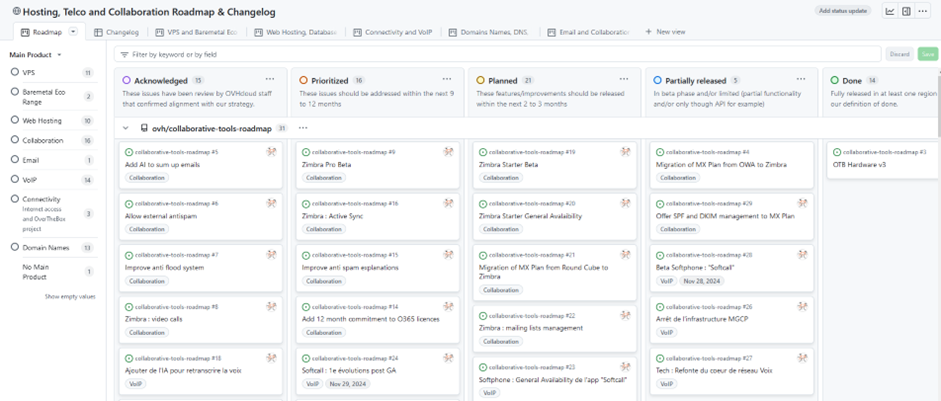This screenshot has width=941, height=401.
Task: Collapse the ovh/collaborative-tools-roadmap group
Action: pos(125,128)
